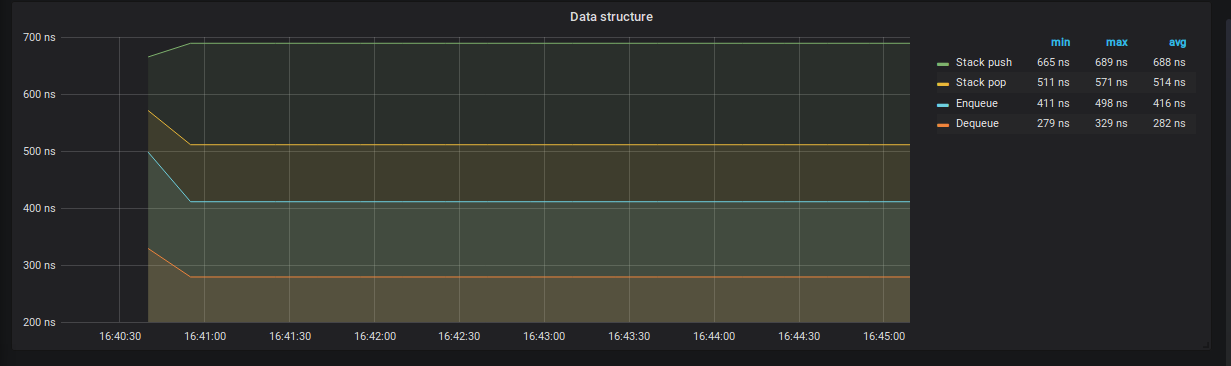Click the 416 ns avg value

pos(1169,103)
